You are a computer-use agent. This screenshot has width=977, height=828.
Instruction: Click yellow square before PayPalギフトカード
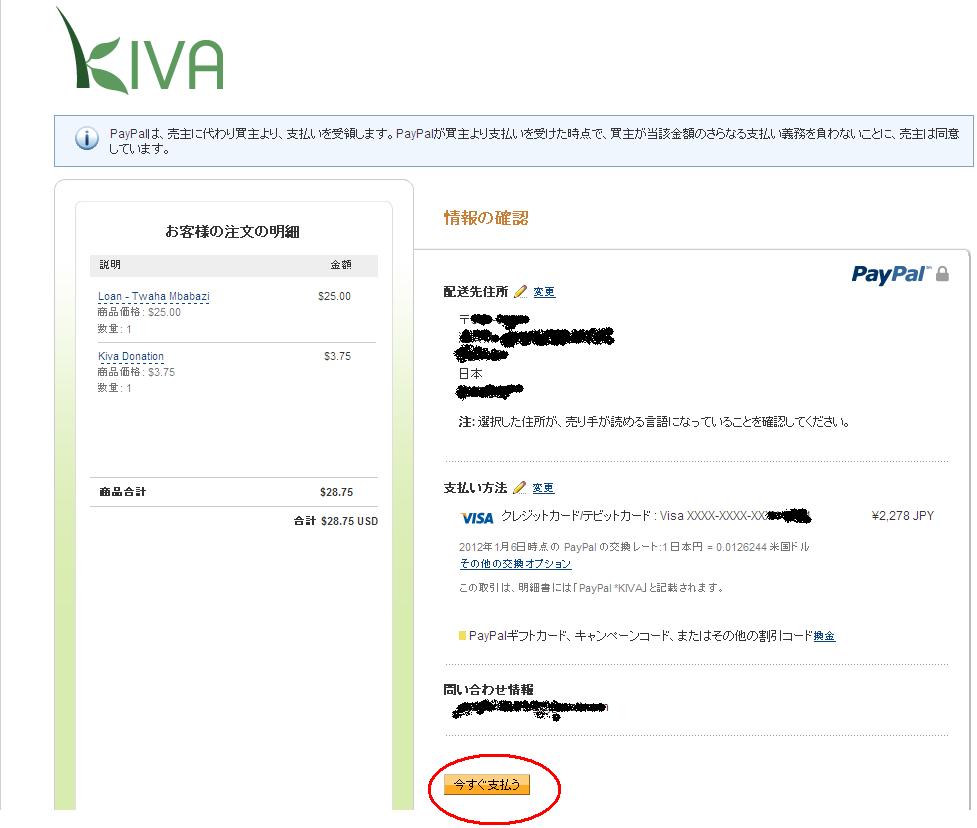tap(462, 635)
